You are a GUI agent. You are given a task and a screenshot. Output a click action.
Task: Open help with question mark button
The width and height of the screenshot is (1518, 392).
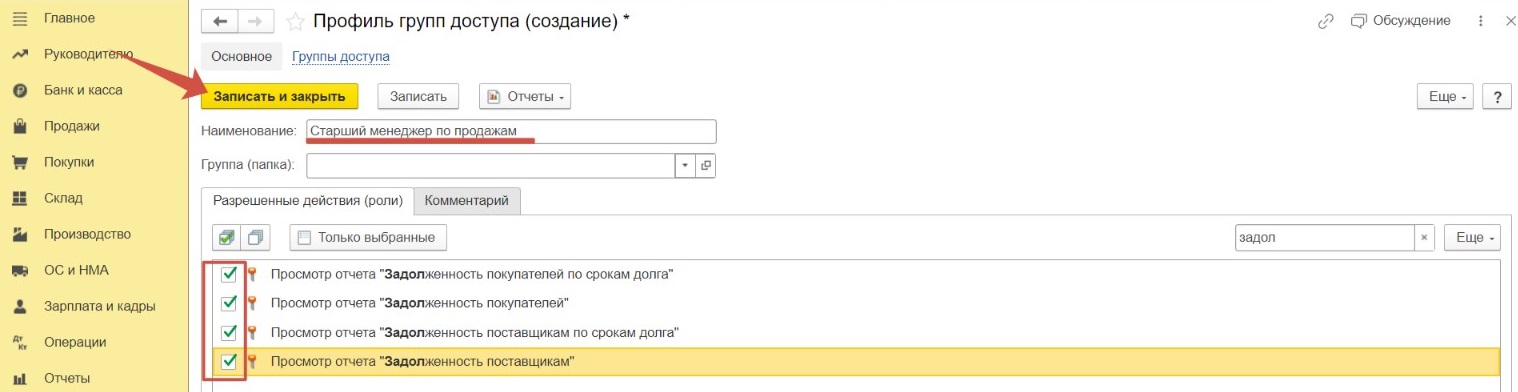pos(1496,97)
